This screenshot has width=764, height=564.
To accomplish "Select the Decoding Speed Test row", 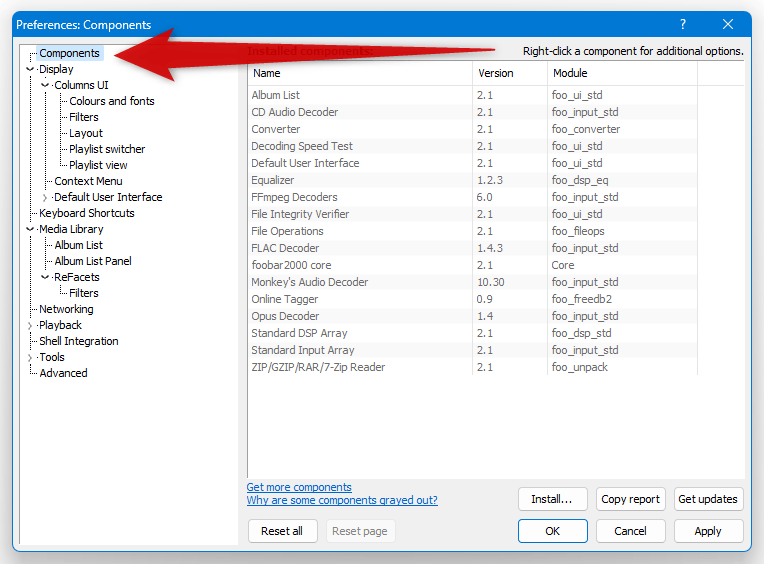I will tap(473, 147).
